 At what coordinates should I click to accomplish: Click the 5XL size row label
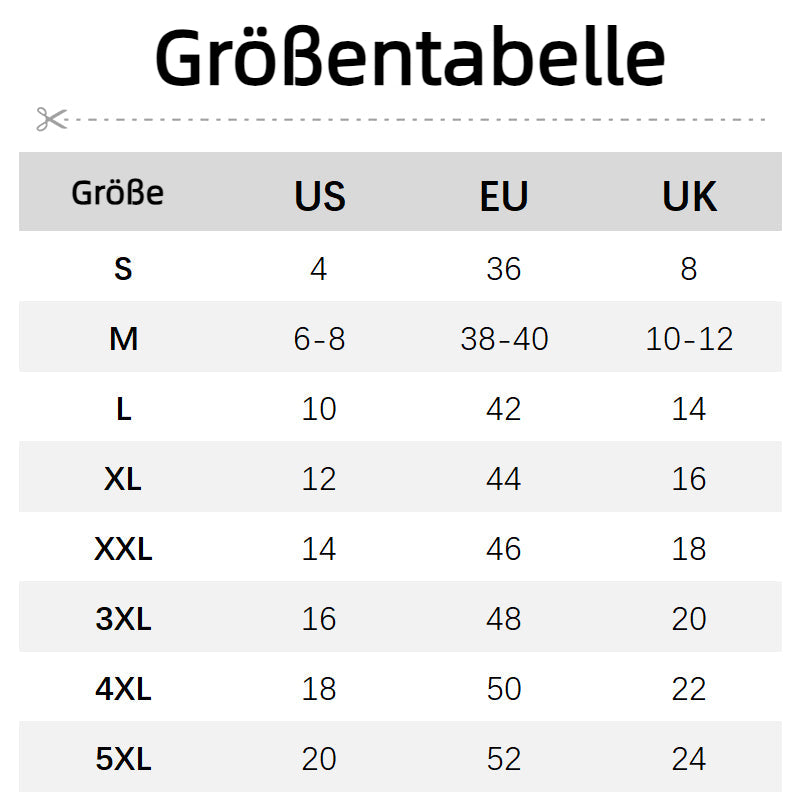123,759
